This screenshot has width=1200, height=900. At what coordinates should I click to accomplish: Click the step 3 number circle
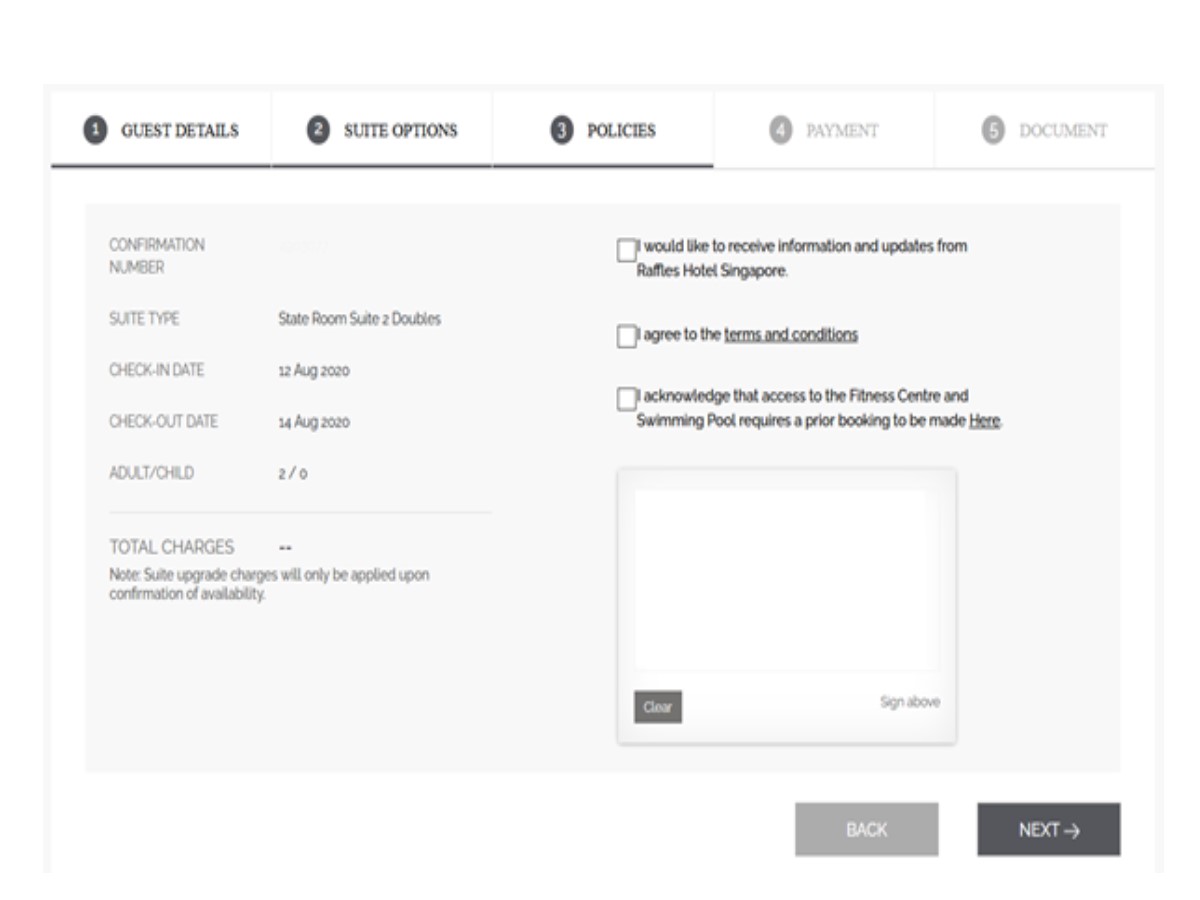click(x=561, y=131)
